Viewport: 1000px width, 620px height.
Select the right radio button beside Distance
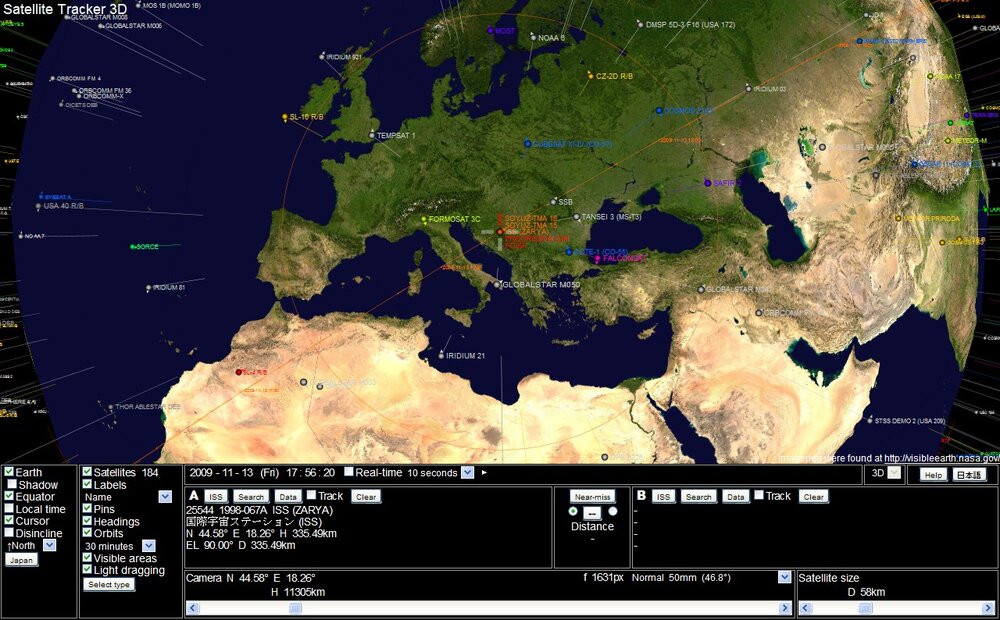click(x=613, y=511)
